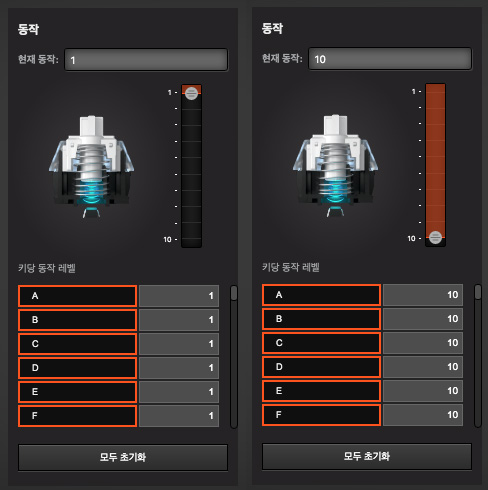This screenshot has height=490, width=488.
Task: Click the slider handle at level 1
Action: (191, 93)
